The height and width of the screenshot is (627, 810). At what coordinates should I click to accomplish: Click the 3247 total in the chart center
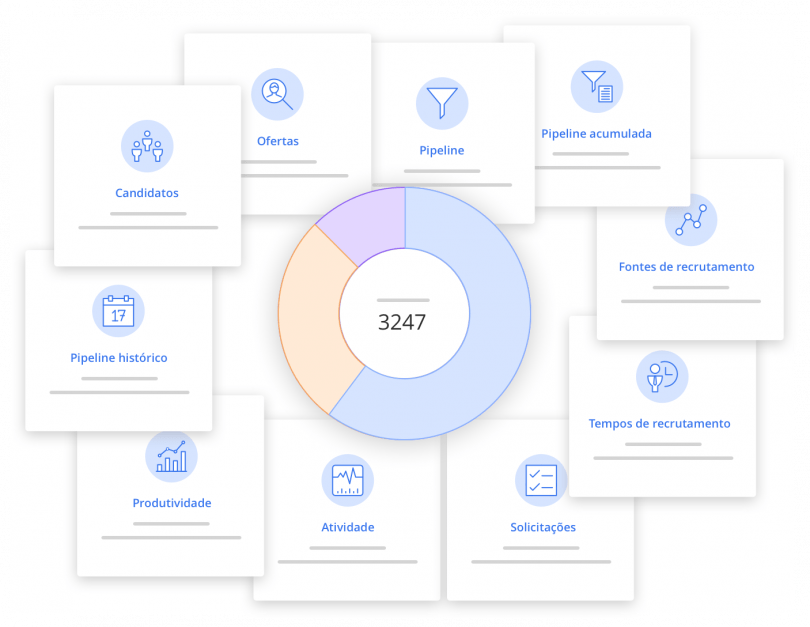click(404, 322)
